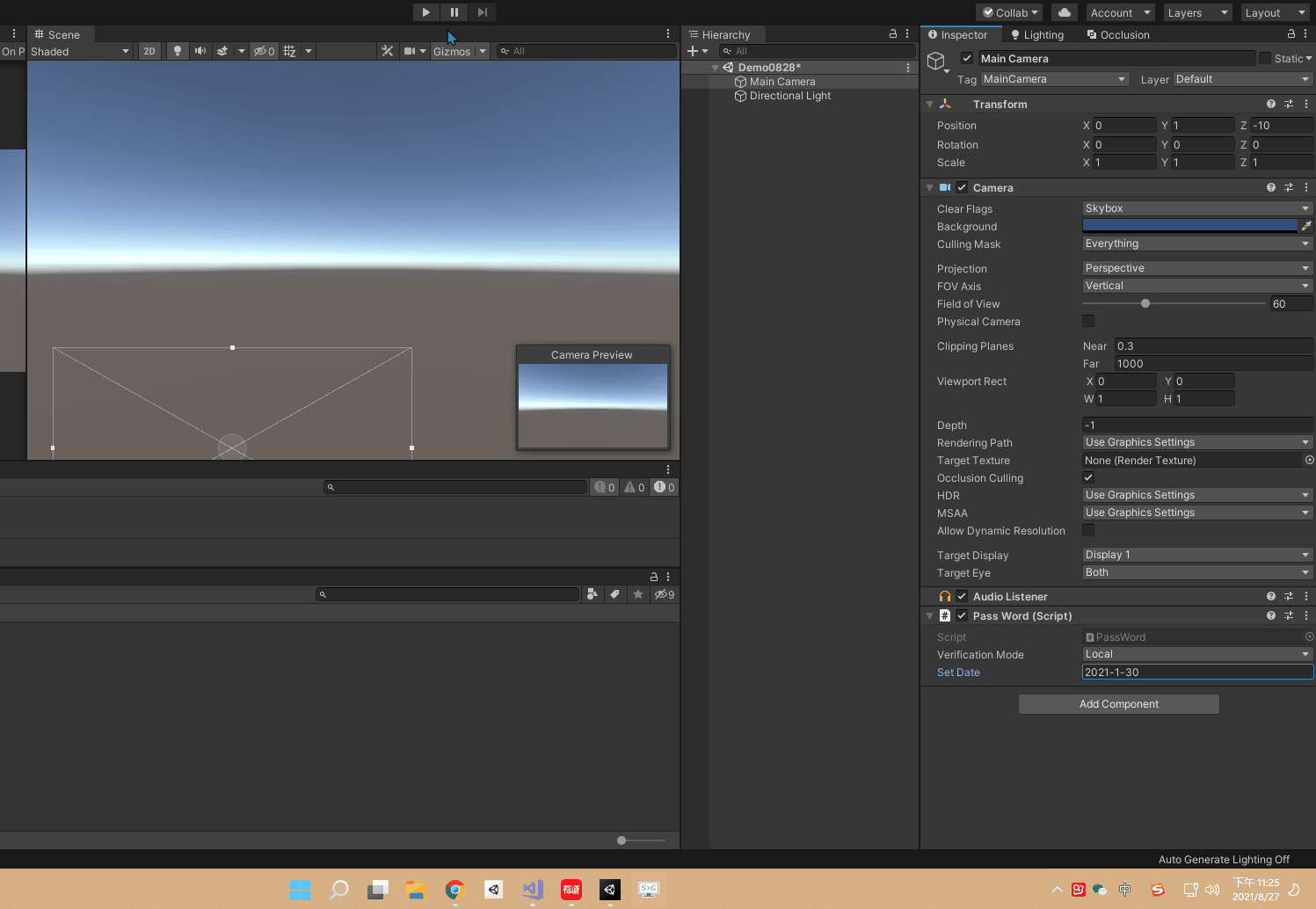Toggle scene lighting with the lightbulb icon
The height and width of the screenshot is (909, 1316).
[178, 51]
